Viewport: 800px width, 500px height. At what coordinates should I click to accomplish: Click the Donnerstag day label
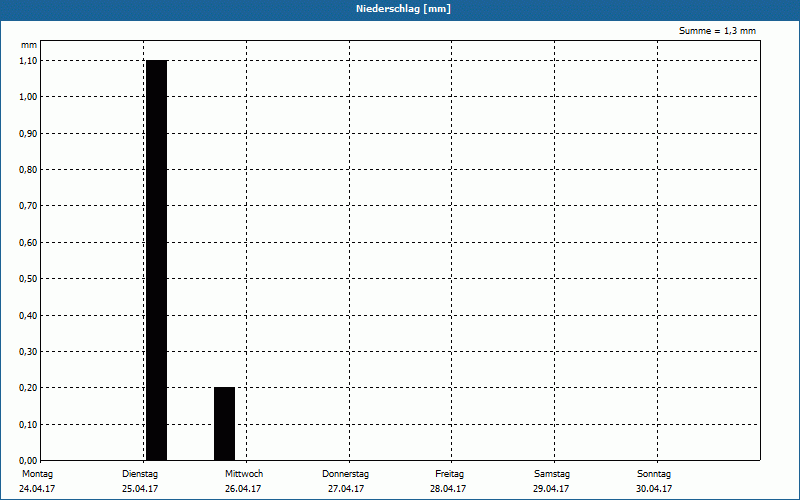345,474
